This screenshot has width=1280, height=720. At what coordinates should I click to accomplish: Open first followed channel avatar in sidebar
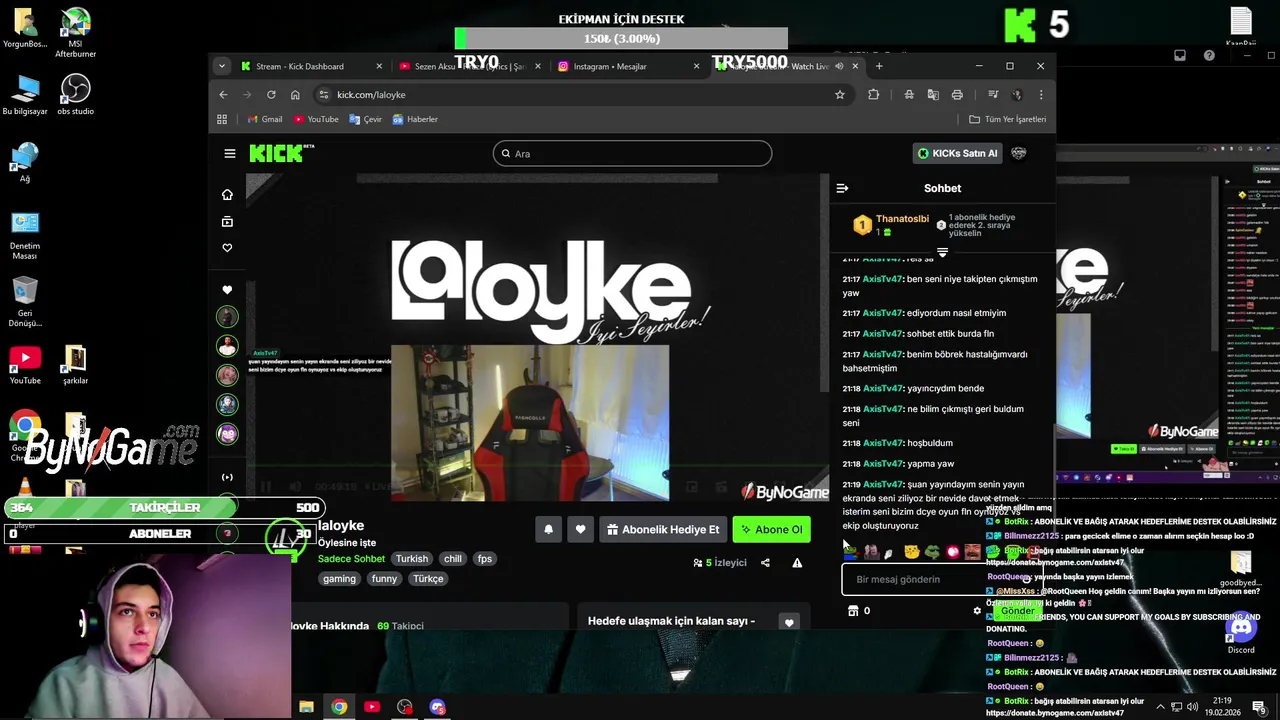(x=227, y=316)
